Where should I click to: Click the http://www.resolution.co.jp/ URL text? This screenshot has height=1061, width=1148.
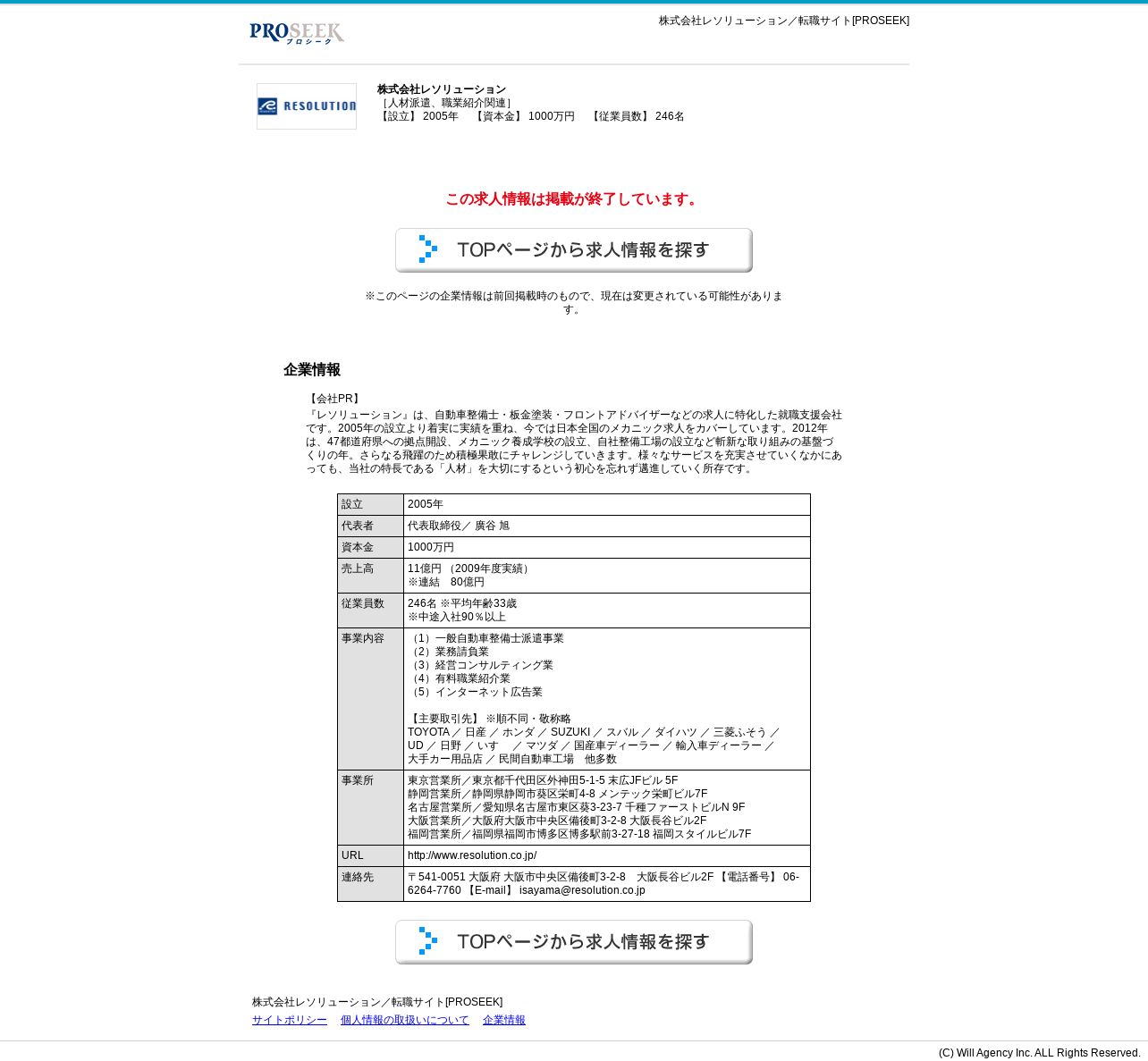pos(472,855)
